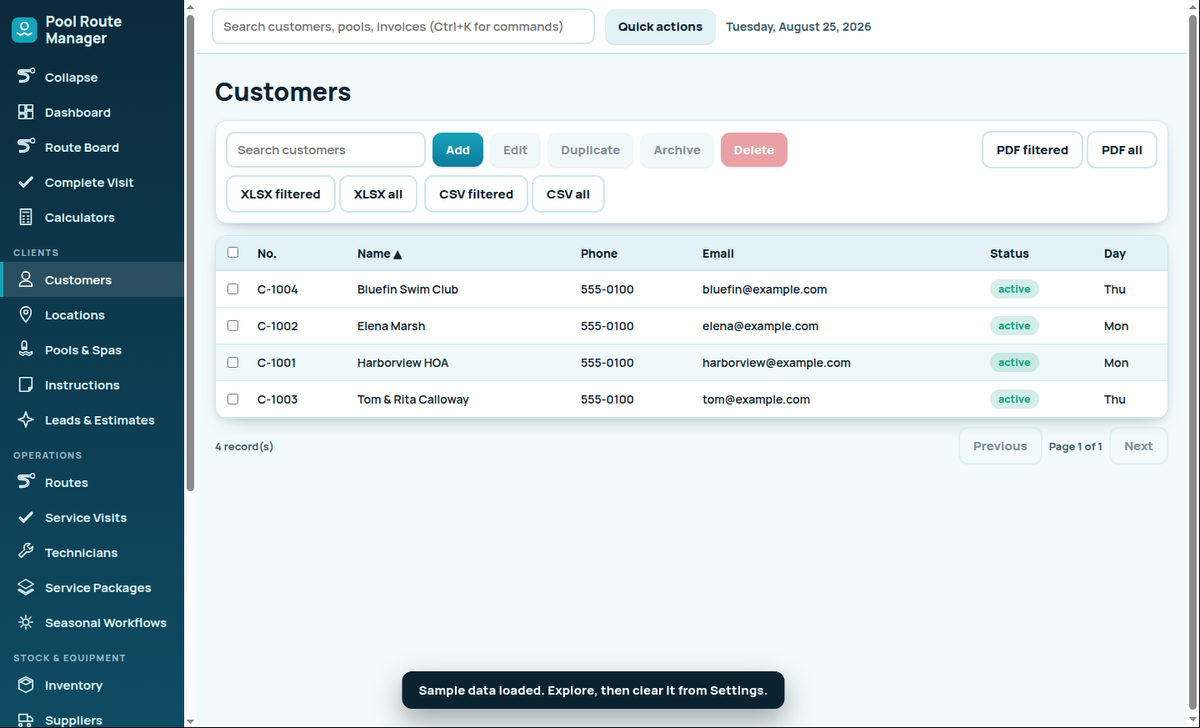Check the row for C-1001 Harborview HOA
Viewport: 1200px width, 728px height.
pos(233,362)
